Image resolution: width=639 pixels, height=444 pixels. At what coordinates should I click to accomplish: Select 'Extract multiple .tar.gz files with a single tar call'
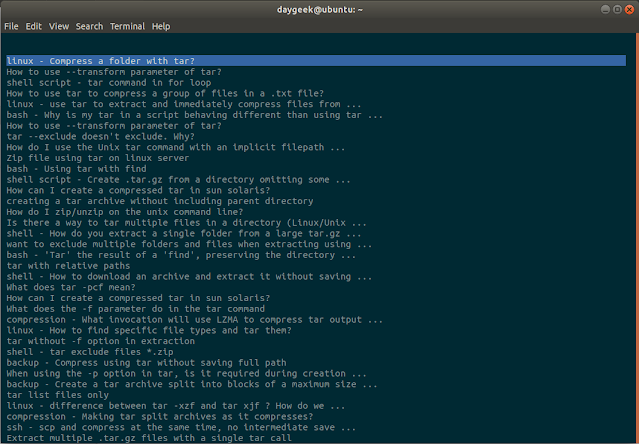(149, 438)
